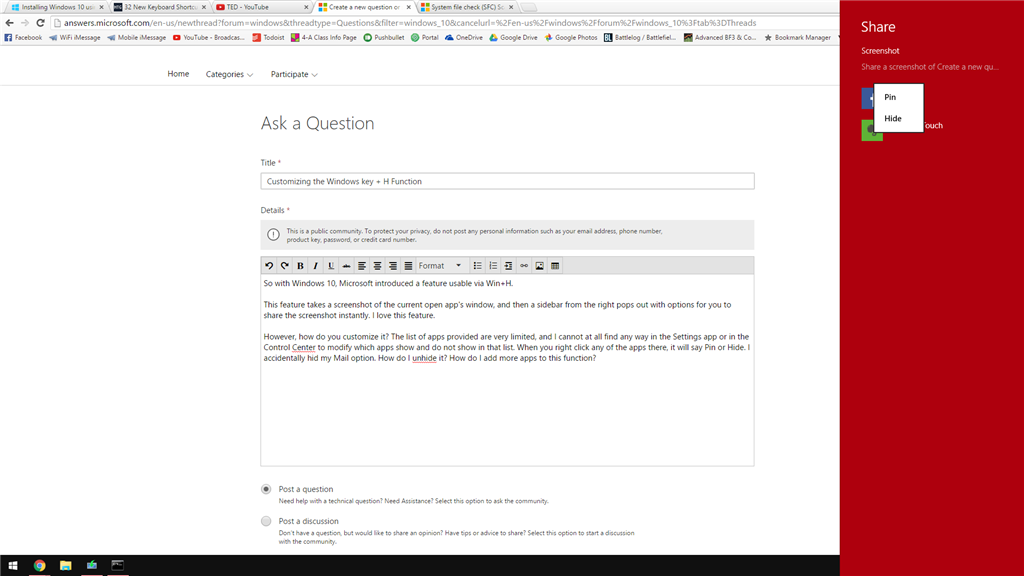Select the Post a question radio button
This screenshot has width=1024, height=576.
tap(266, 489)
